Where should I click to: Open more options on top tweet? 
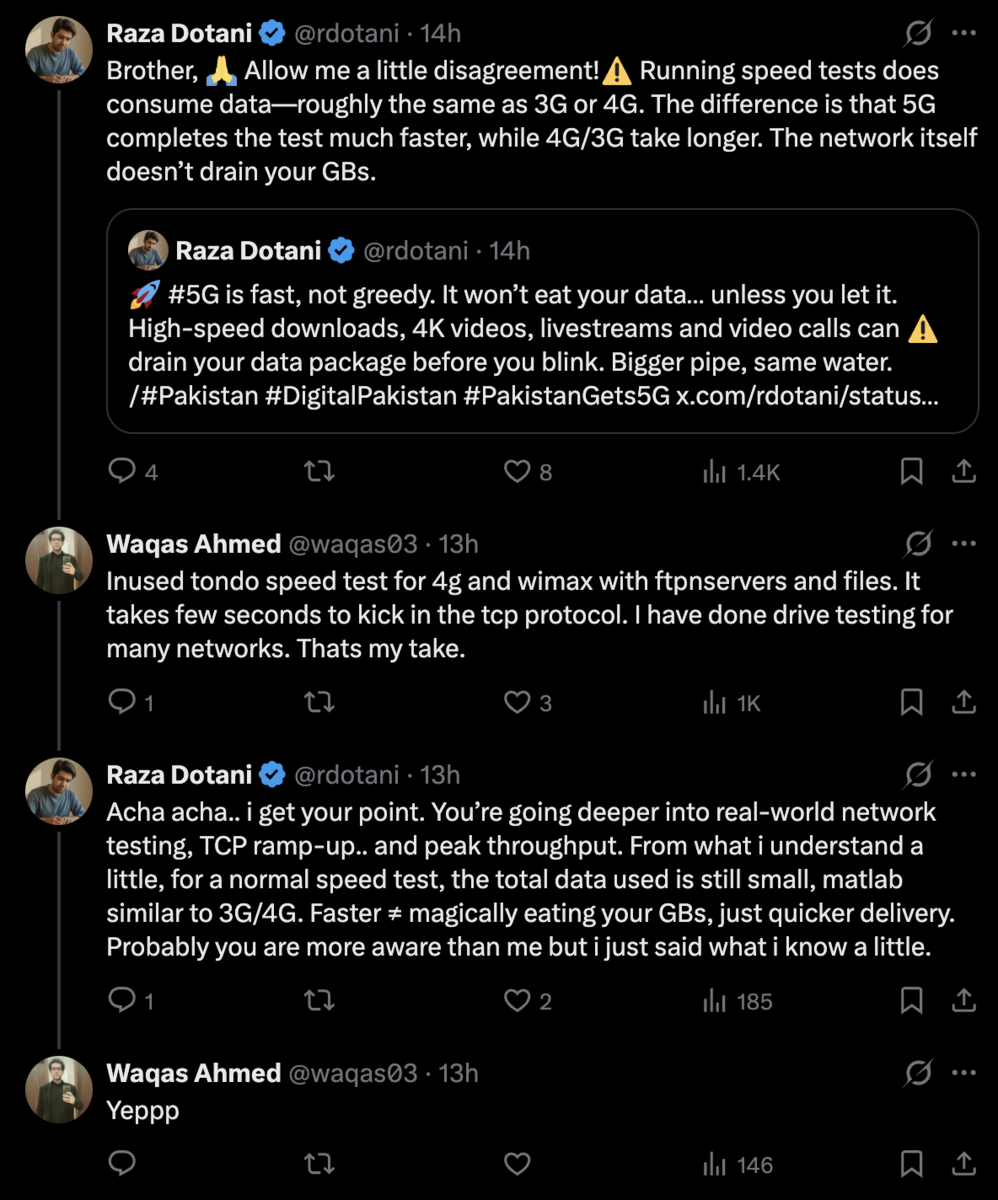(x=964, y=34)
